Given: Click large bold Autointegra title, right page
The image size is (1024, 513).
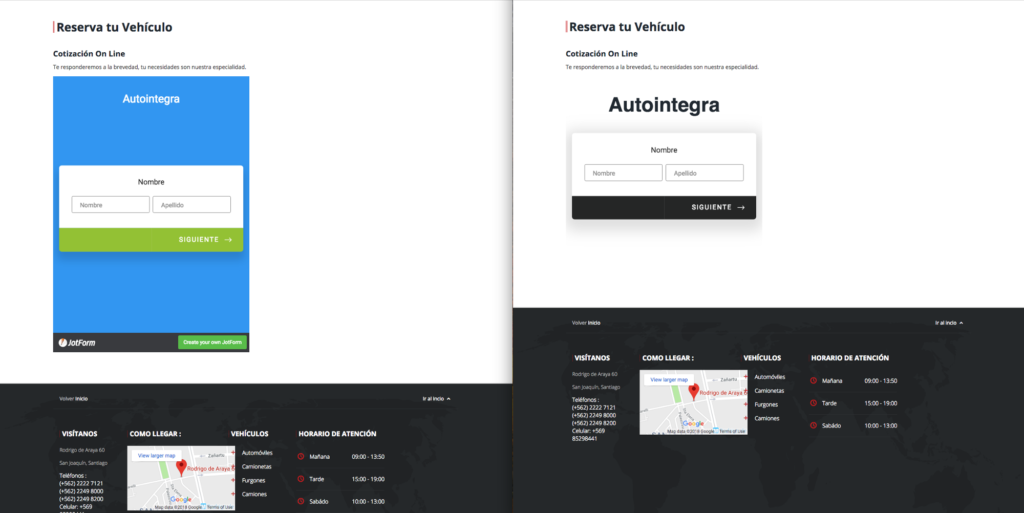Looking at the screenshot, I should coord(664,104).
